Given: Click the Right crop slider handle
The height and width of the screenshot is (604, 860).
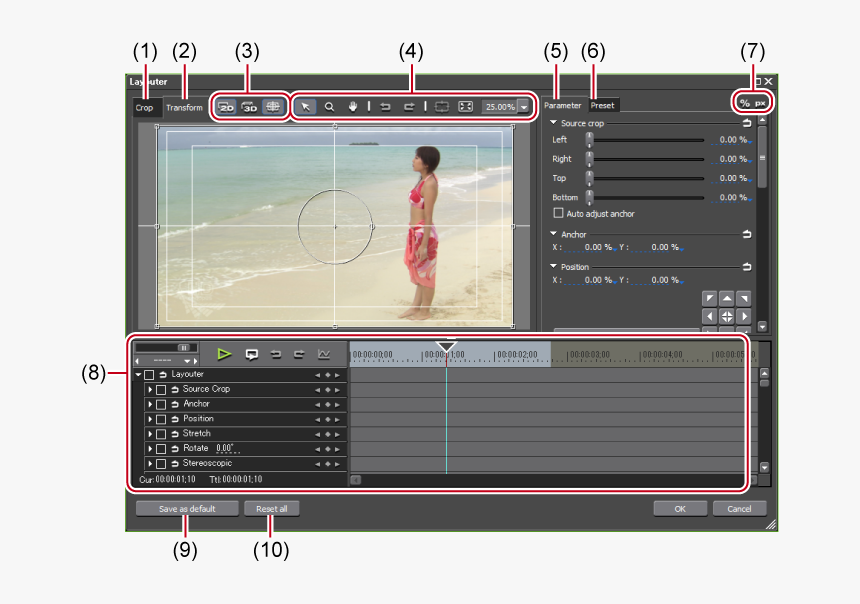Looking at the screenshot, I should click(x=590, y=159).
